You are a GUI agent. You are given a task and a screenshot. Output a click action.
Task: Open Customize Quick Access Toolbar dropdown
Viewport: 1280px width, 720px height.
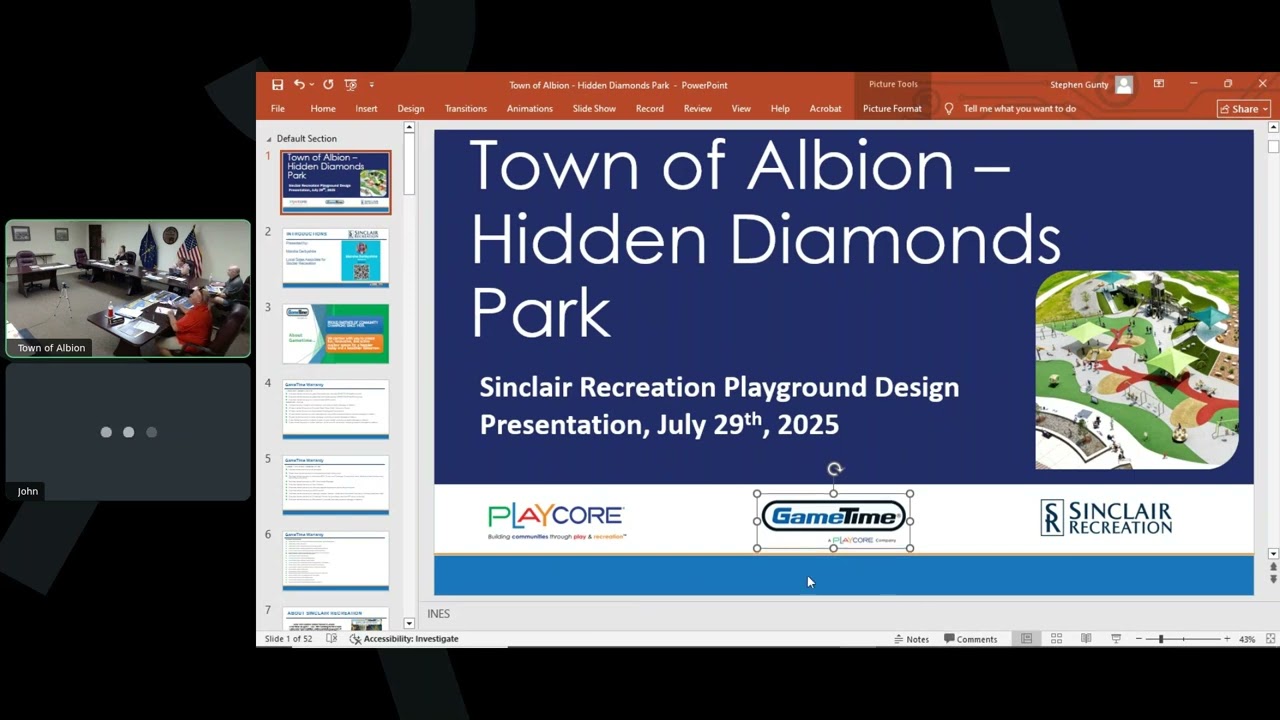(x=371, y=85)
